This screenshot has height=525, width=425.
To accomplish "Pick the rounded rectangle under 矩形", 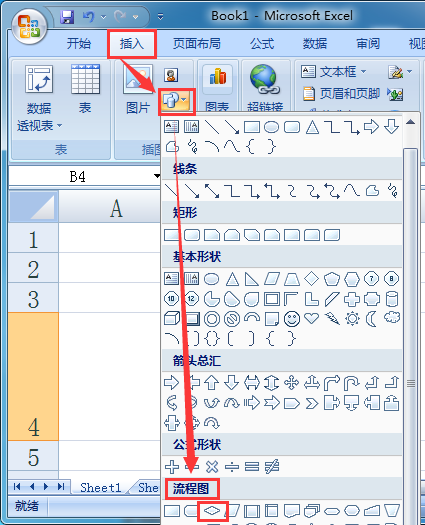I will [192, 235].
